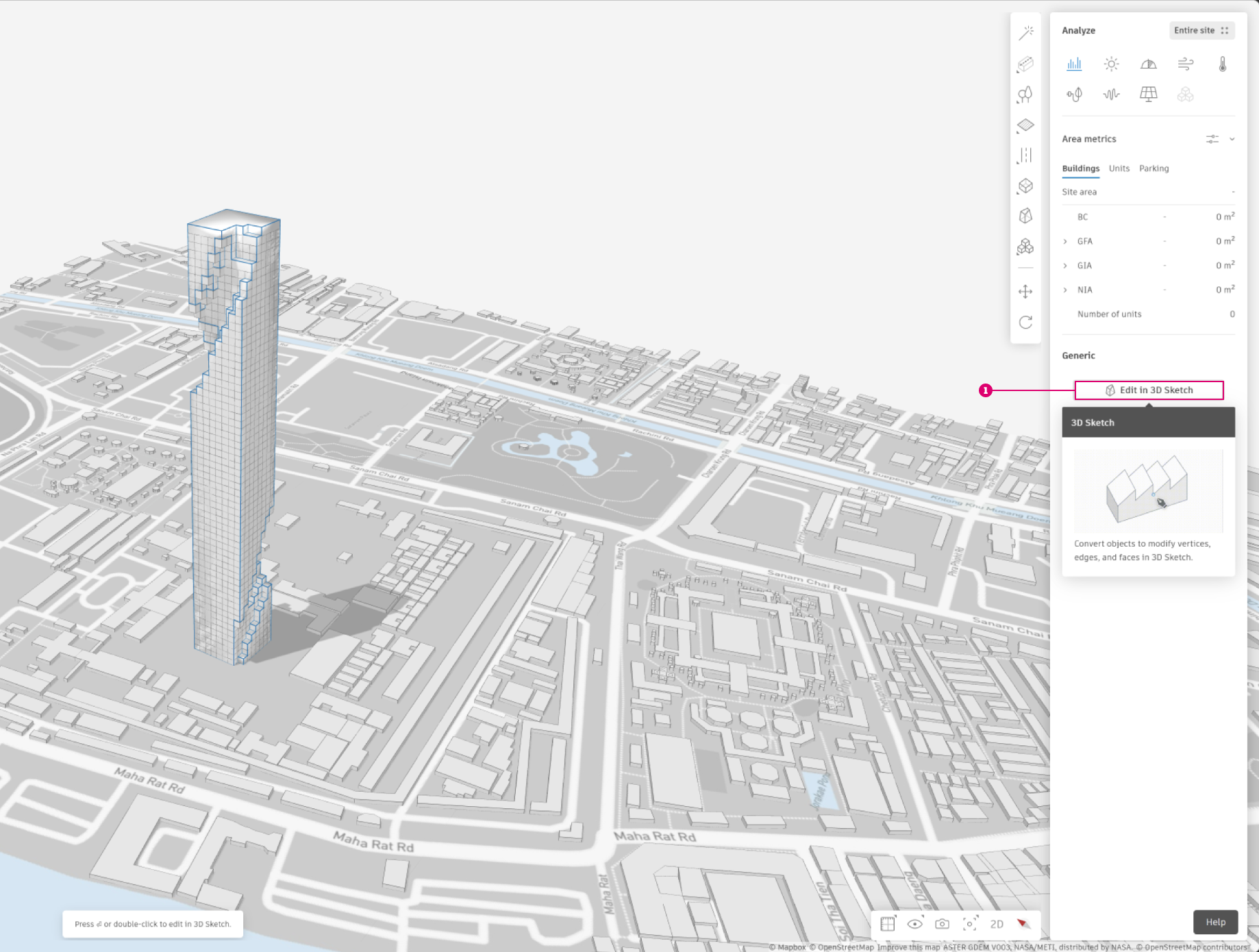Toggle the 2D view mode
The image size is (1259, 952).
click(x=997, y=924)
